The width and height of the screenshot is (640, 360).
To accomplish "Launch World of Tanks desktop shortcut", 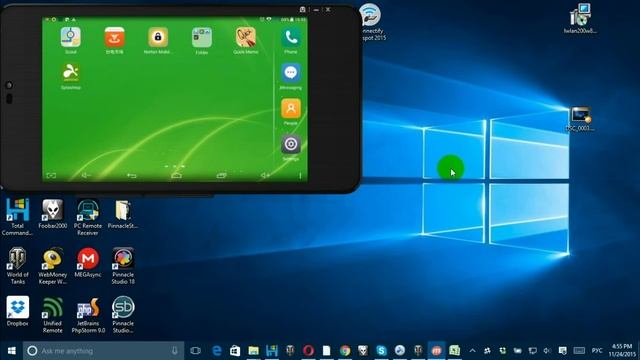I will tap(17, 266).
